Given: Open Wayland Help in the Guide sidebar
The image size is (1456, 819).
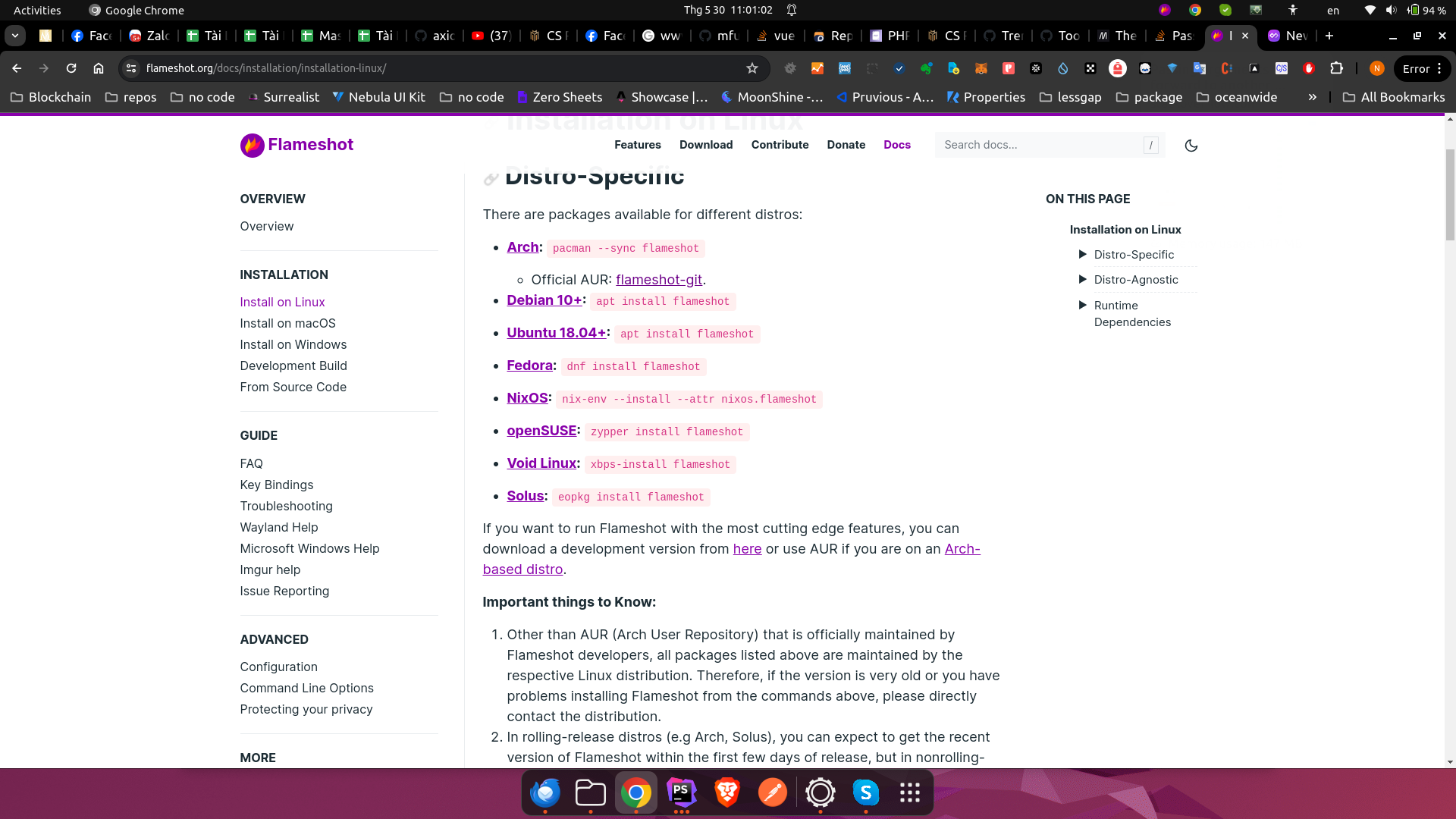Looking at the screenshot, I should 279,527.
